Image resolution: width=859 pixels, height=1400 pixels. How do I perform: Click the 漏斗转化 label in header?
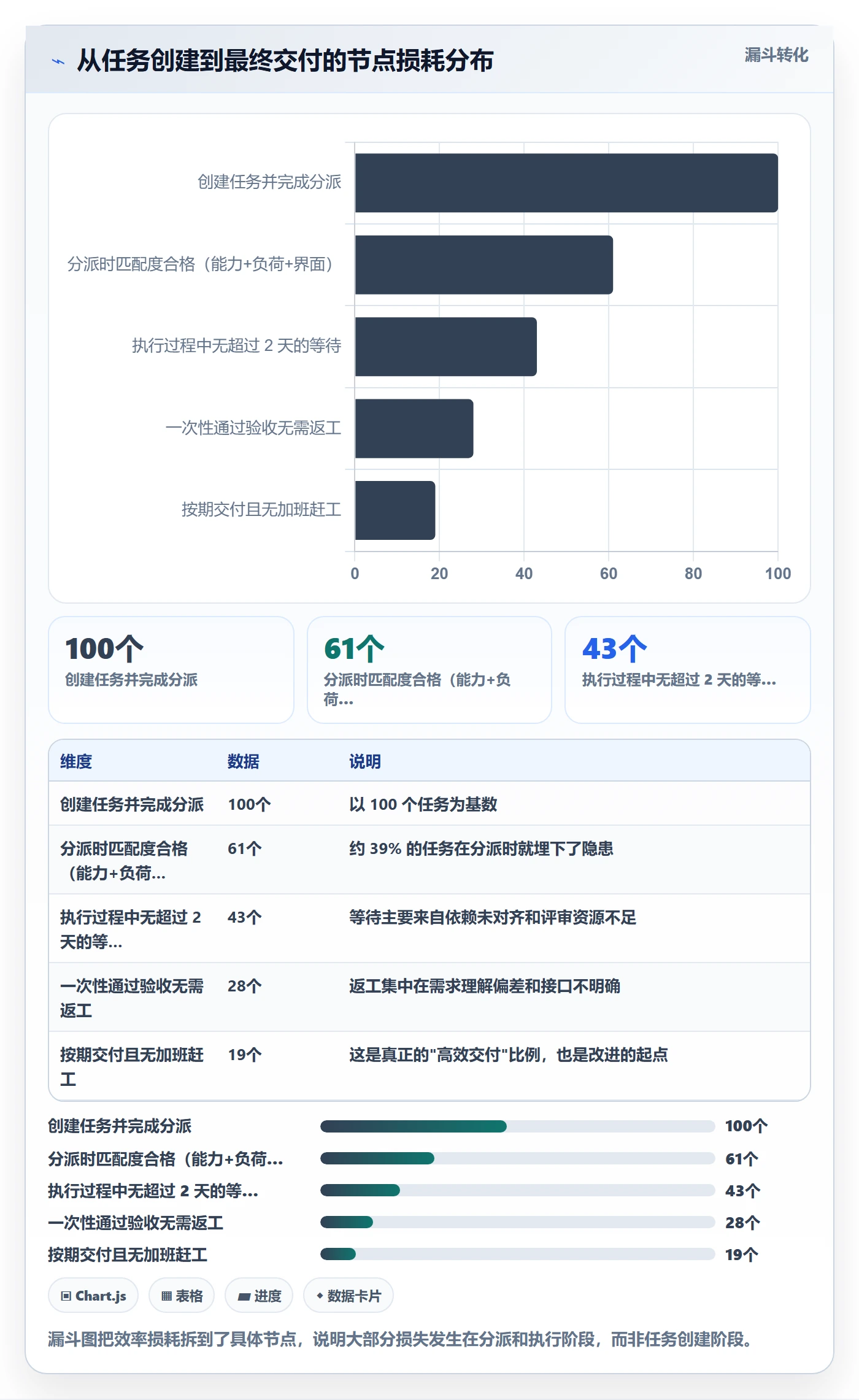point(776,55)
